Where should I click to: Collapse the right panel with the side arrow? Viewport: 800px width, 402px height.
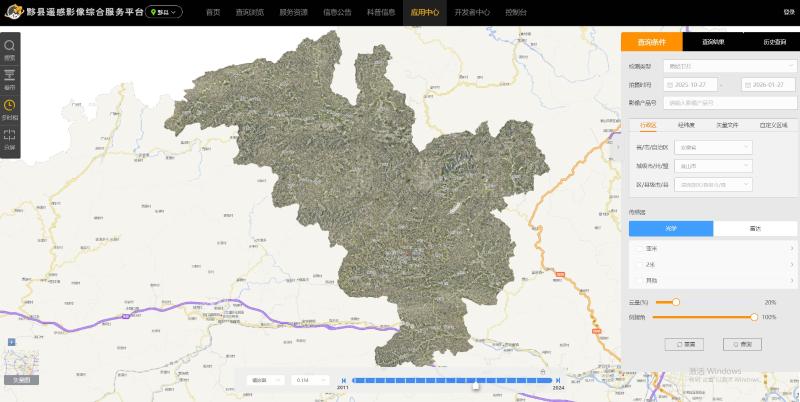(x=617, y=145)
